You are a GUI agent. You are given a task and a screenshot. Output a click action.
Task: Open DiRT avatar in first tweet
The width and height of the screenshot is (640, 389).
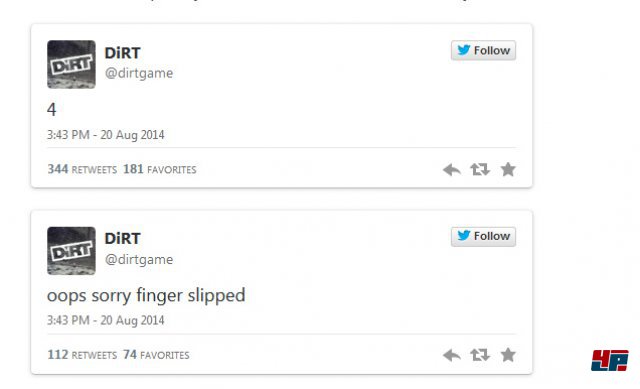point(71,64)
